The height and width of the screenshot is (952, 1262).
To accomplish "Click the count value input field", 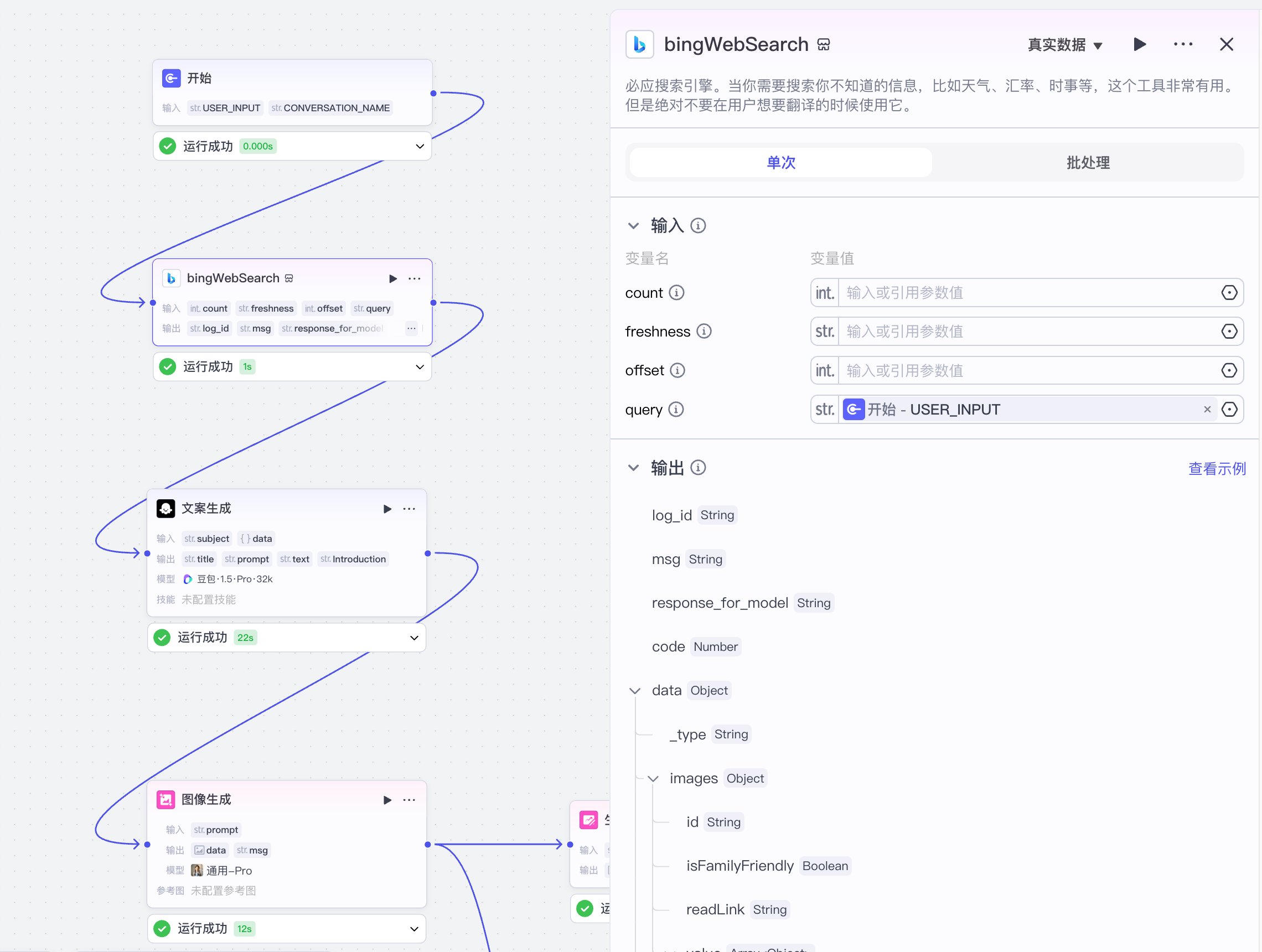I will (x=1027, y=293).
